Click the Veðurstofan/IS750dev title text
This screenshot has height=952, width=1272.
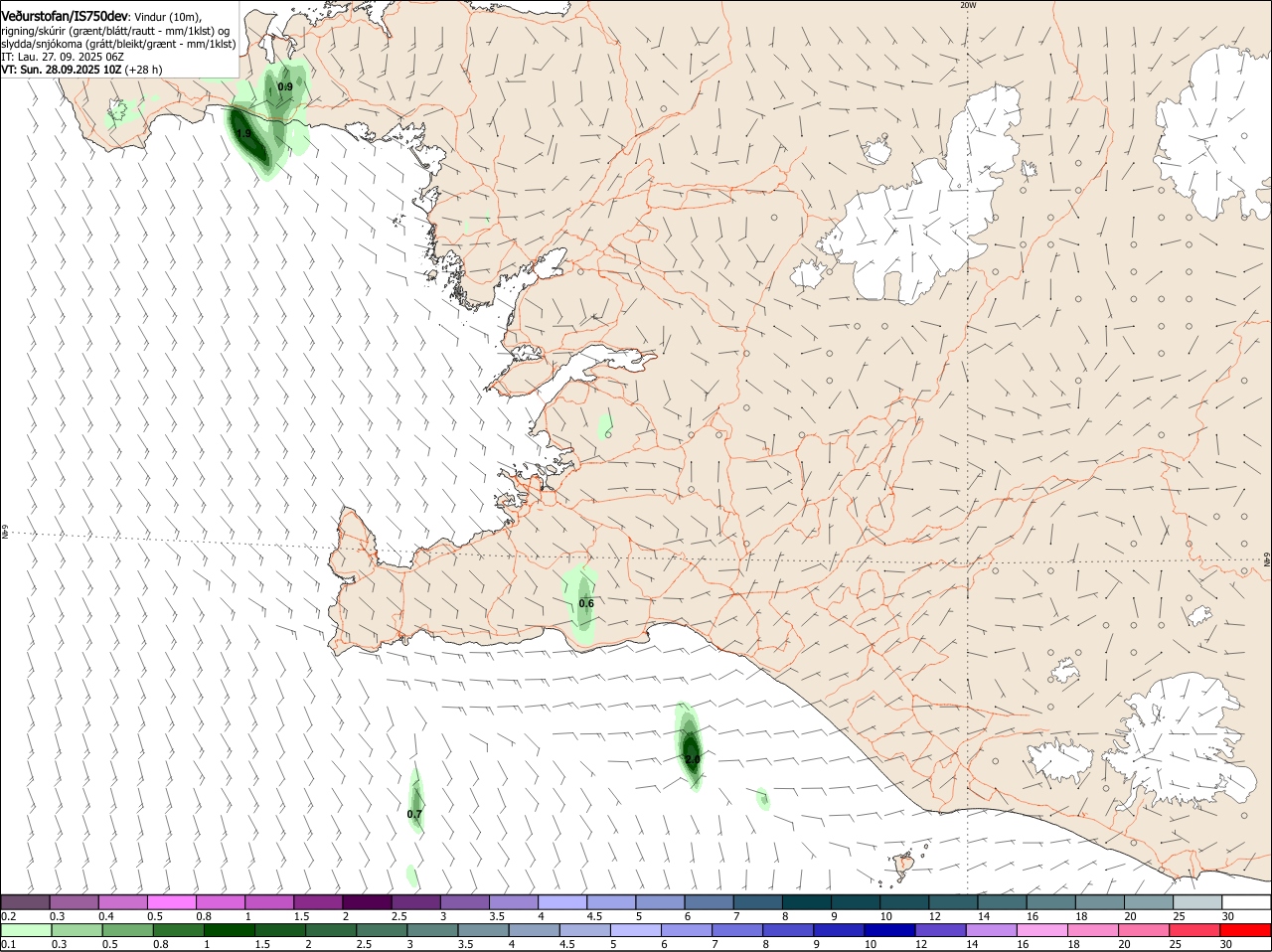click(x=65, y=17)
